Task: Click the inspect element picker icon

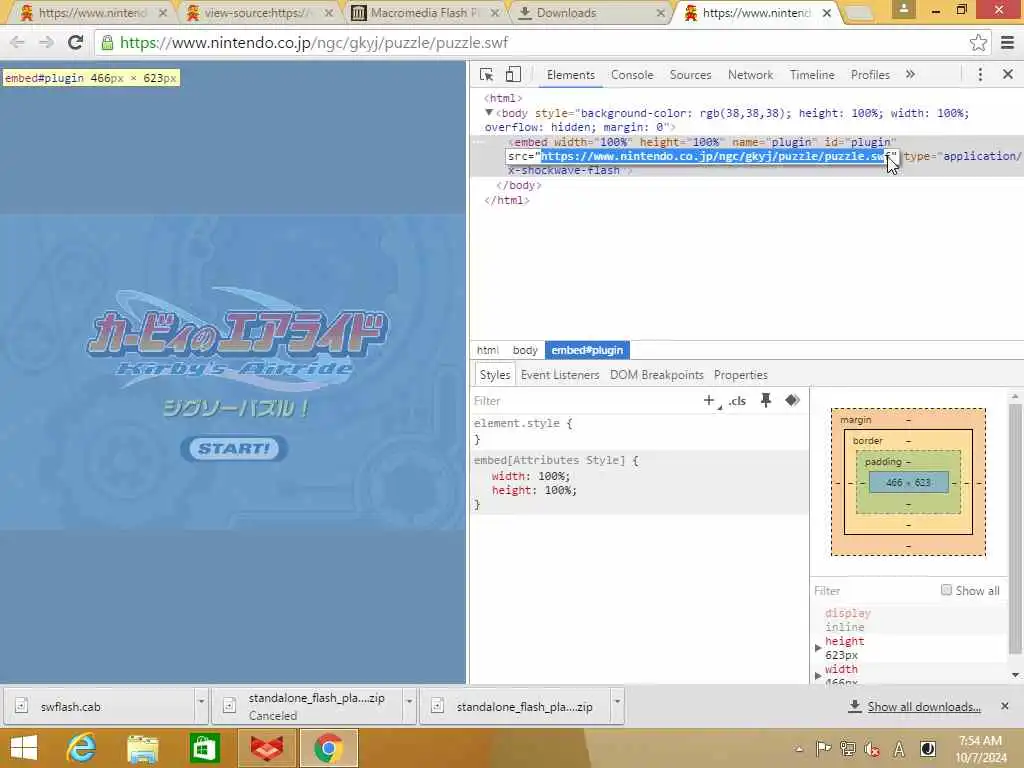Action: (486, 74)
